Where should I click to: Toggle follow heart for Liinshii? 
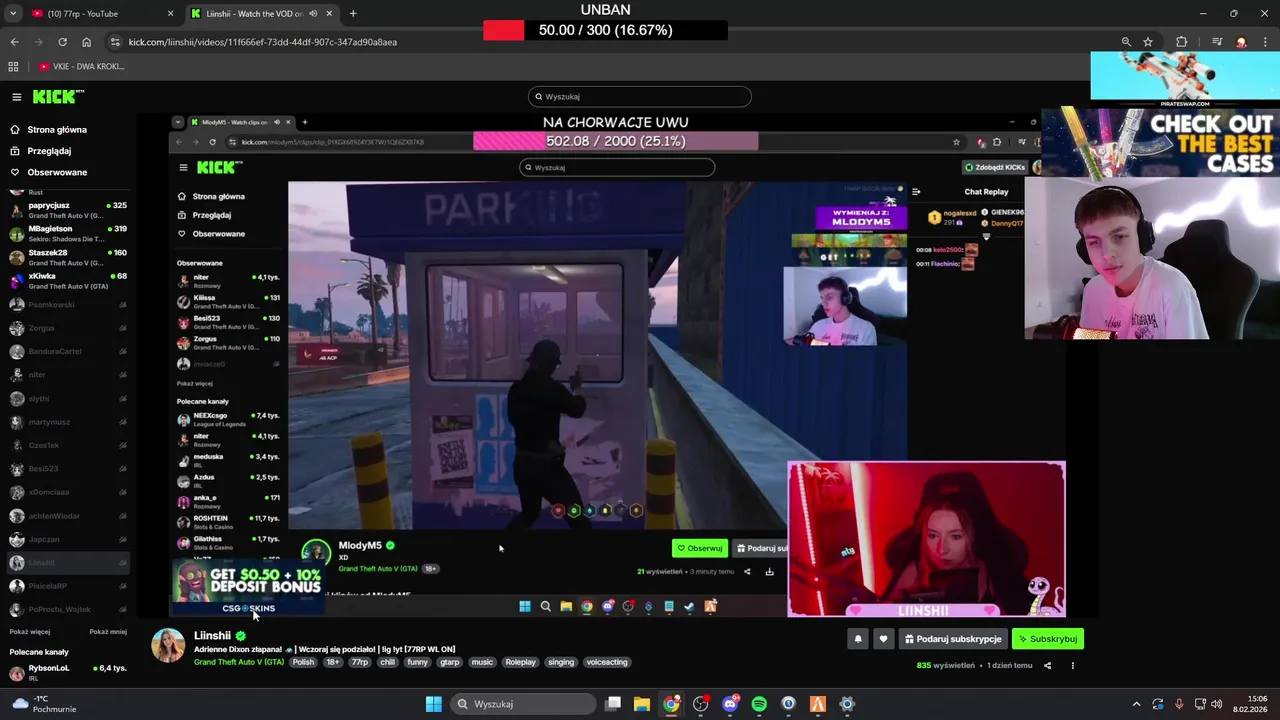pyautogui.click(x=883, y=639)
